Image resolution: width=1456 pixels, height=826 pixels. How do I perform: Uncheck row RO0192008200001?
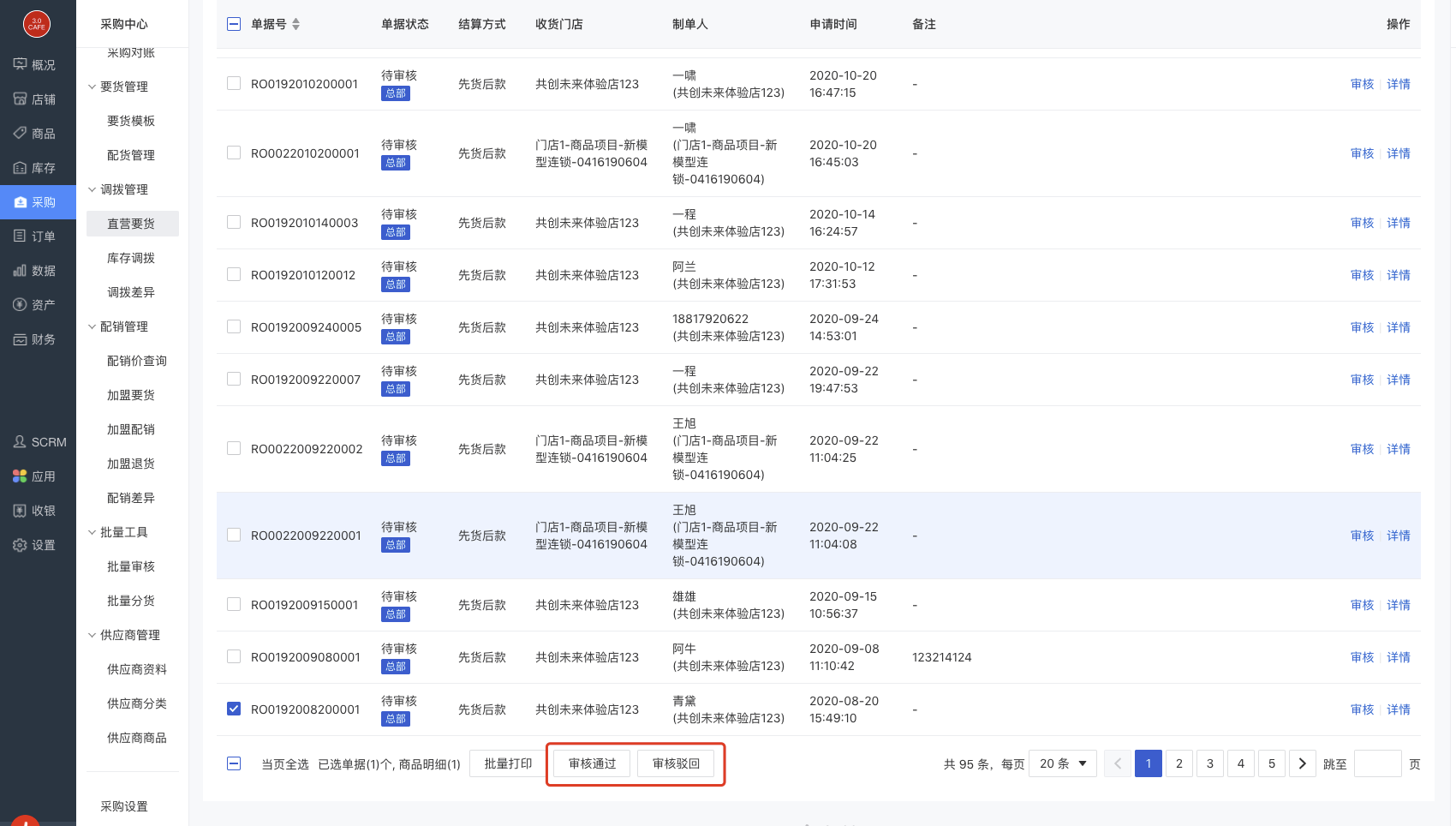coord(234,709)
